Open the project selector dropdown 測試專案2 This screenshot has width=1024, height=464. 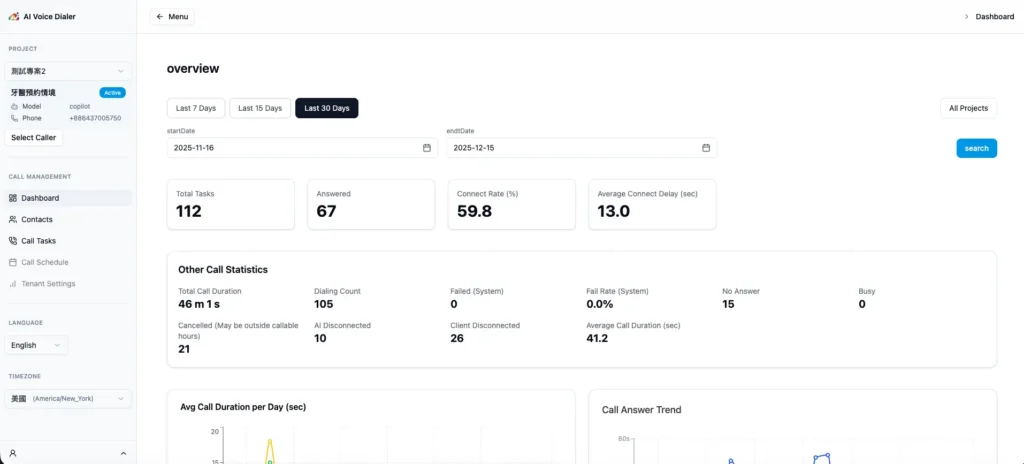point(68,71)
